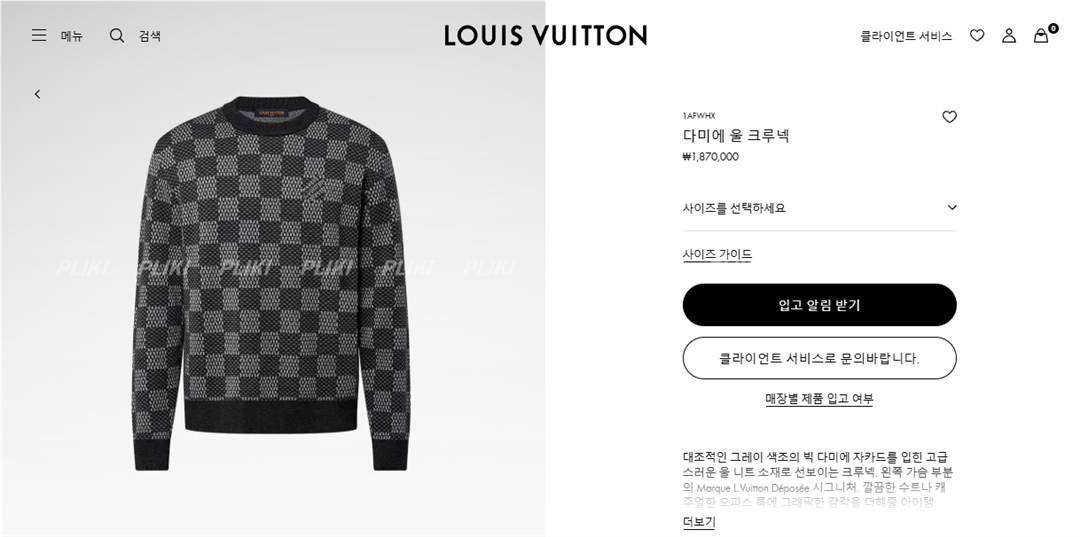The image size is (1080, 537).
Task: Open the 메뉴 menu label
Action: [x=72, y=36]
